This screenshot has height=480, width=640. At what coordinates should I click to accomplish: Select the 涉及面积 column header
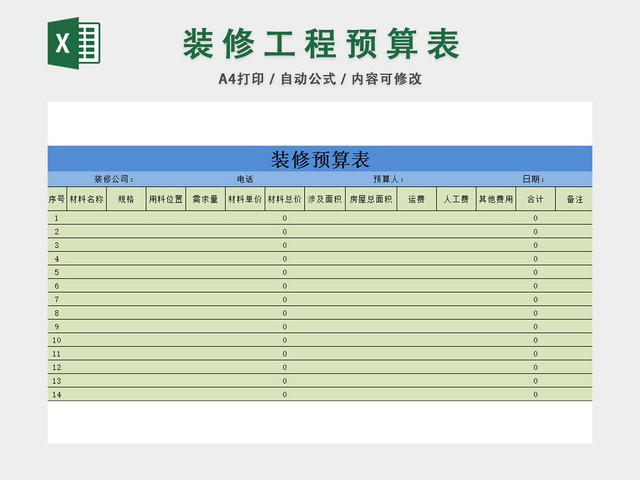[x=325, y=199]
